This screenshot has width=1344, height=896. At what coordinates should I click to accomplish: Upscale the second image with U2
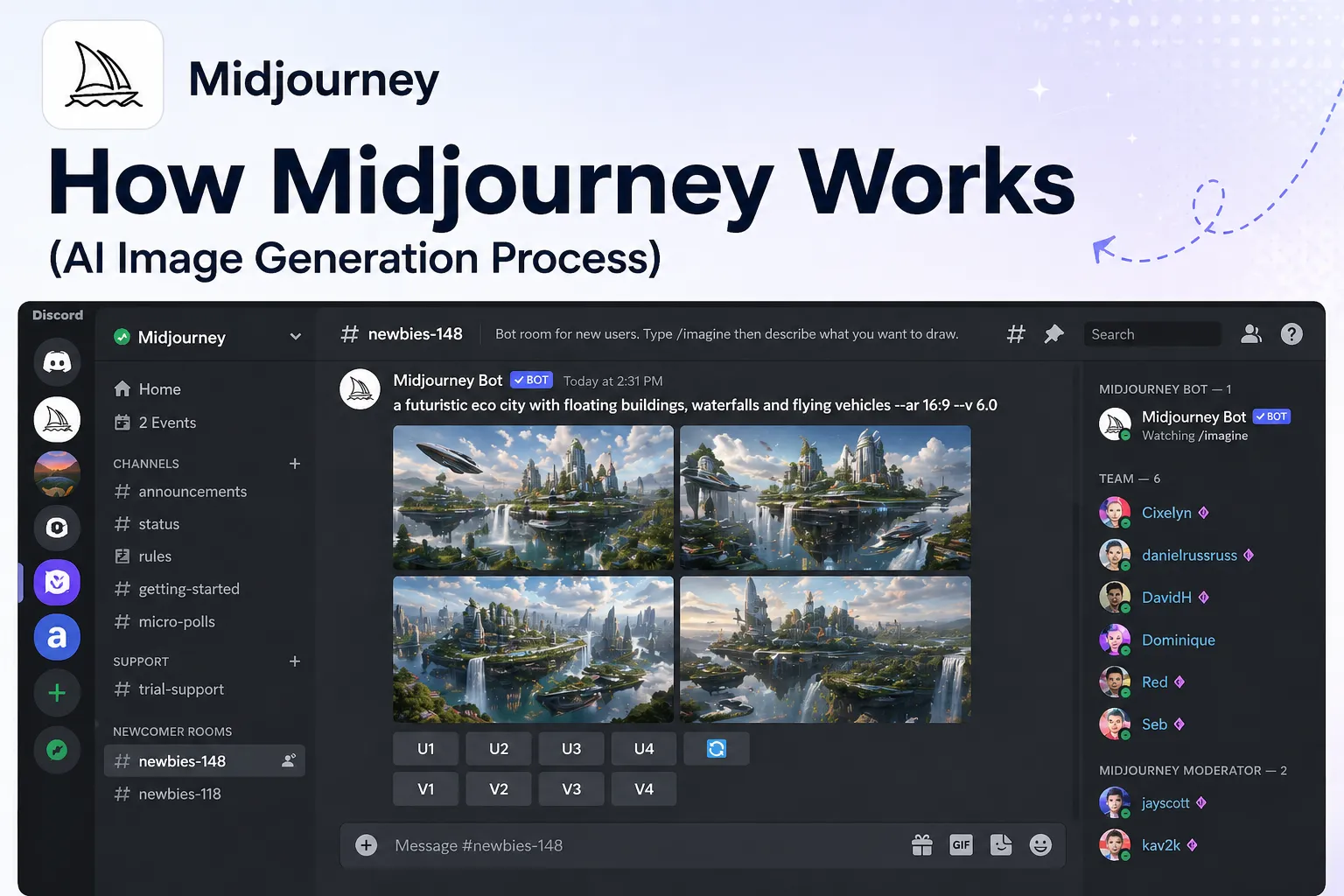499,748
